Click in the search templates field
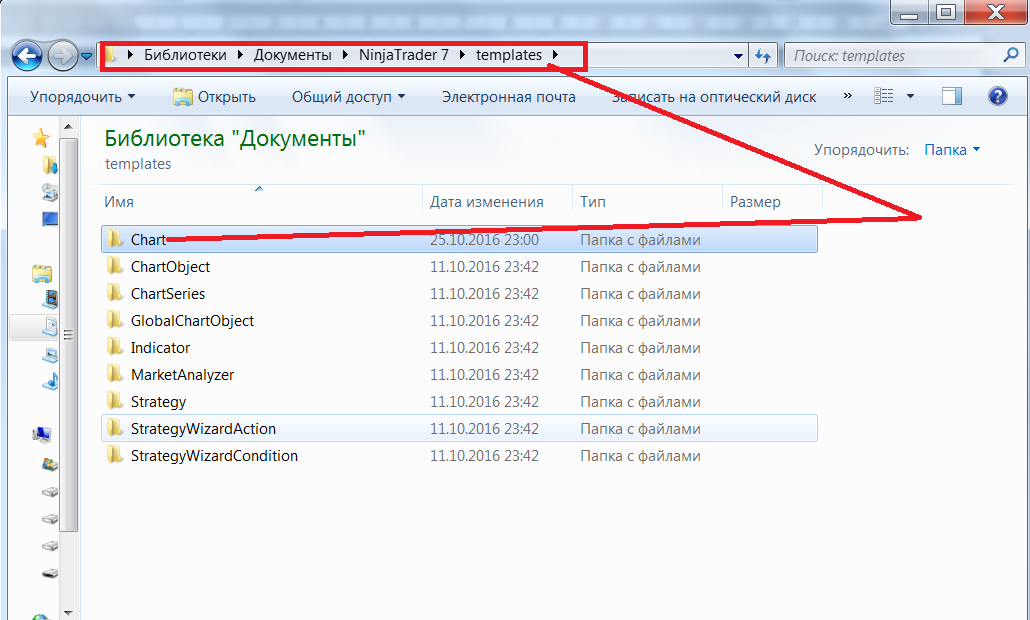Image resolution: width=1030 pixels, height=620 pixels. [x=890, y=56]
